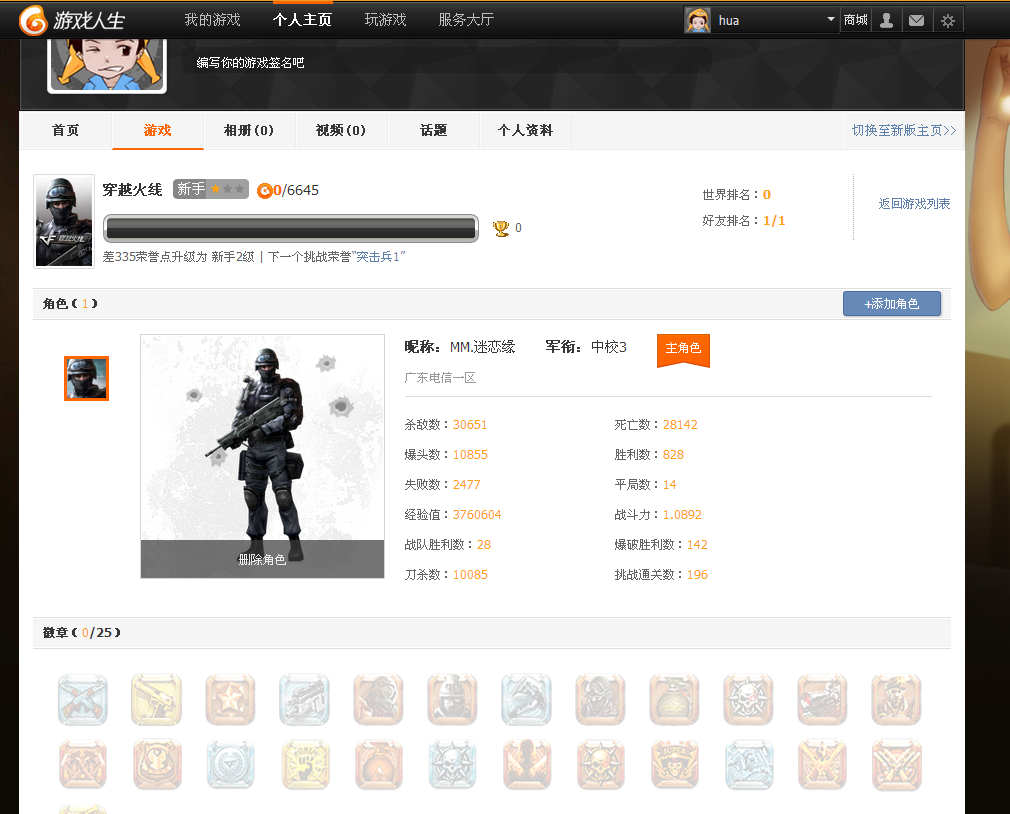Click the silver wreath medal badge

pos(231,764)
